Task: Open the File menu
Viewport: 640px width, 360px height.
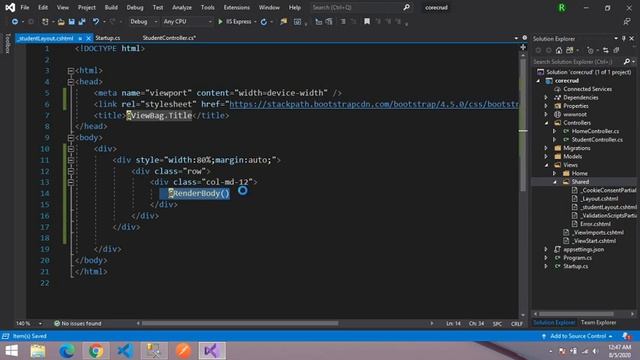Action: (24, 7)
